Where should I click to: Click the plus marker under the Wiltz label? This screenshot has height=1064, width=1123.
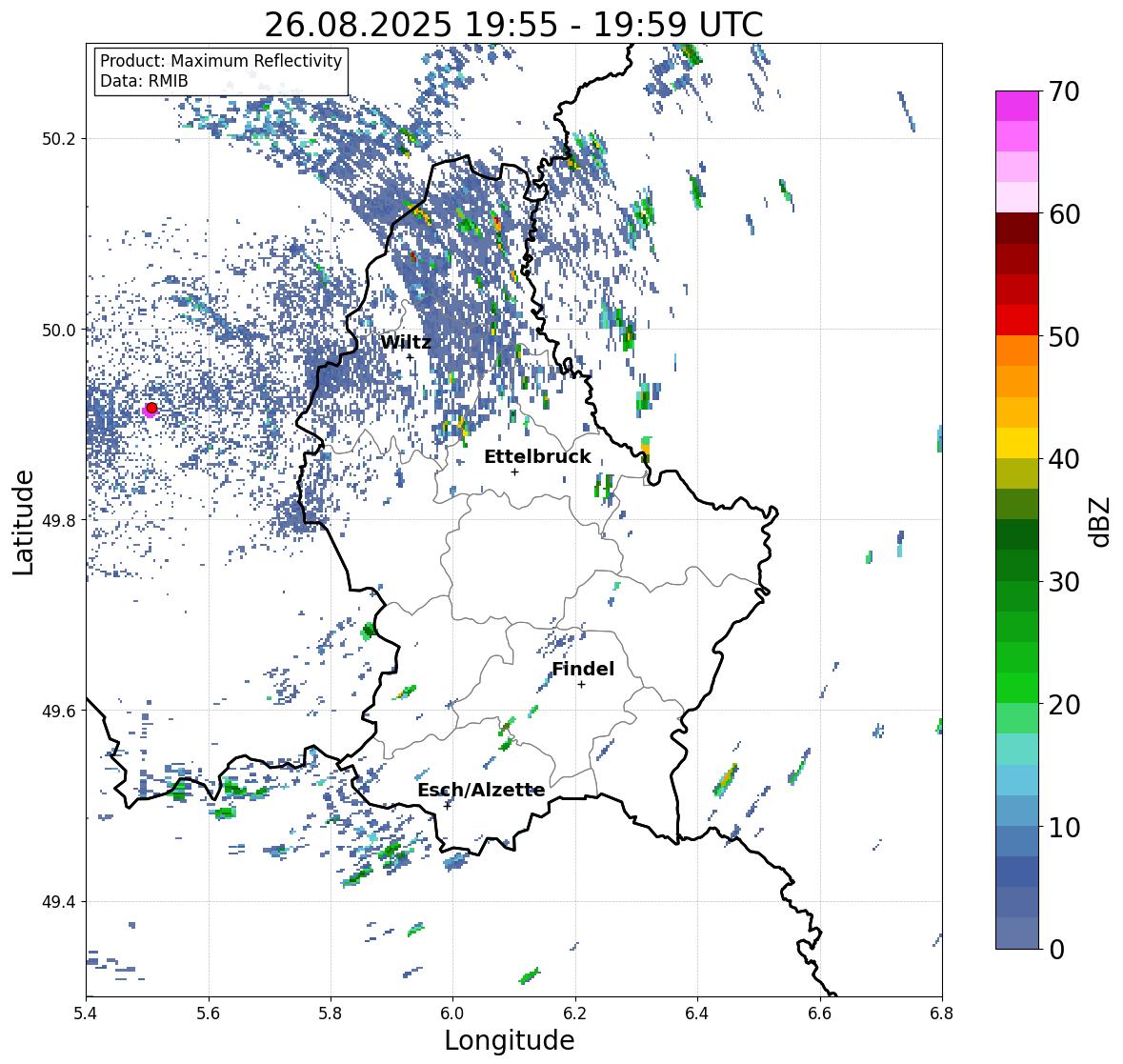(x=410, y=356)
